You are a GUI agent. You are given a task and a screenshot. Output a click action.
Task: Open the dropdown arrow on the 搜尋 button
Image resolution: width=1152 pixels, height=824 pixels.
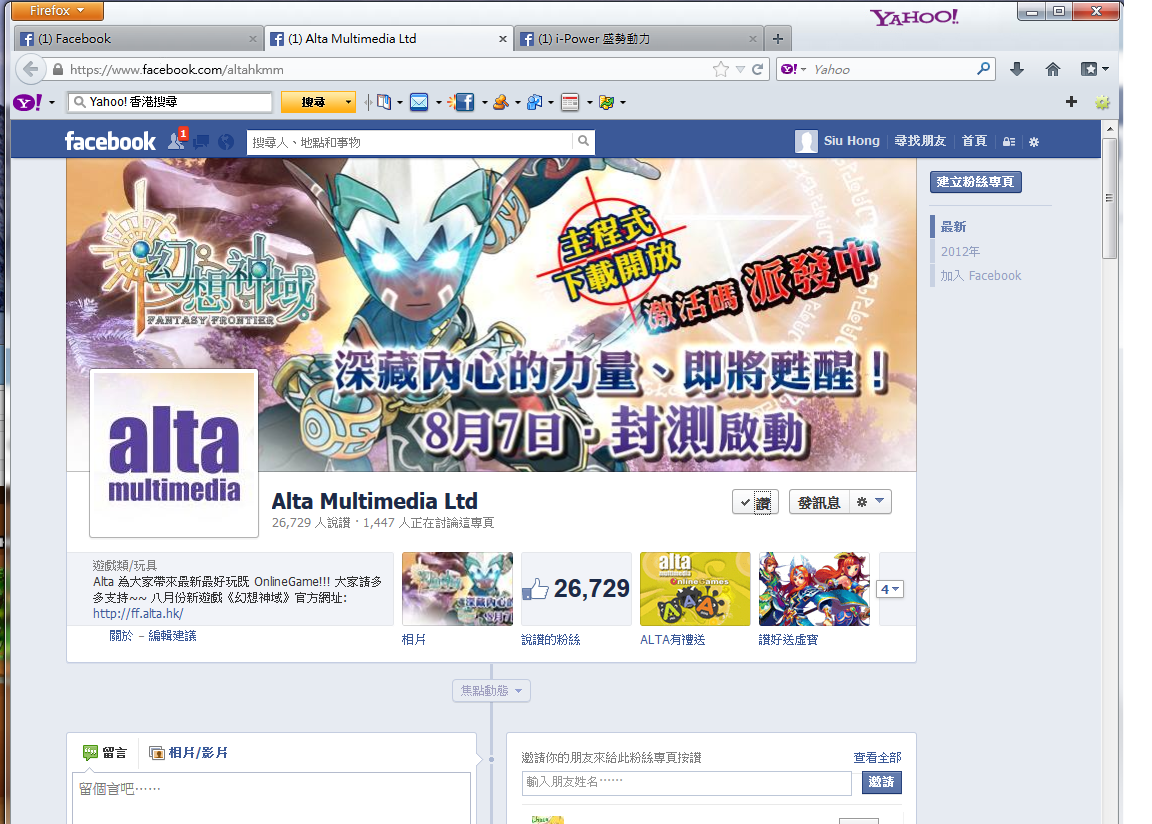348,102
